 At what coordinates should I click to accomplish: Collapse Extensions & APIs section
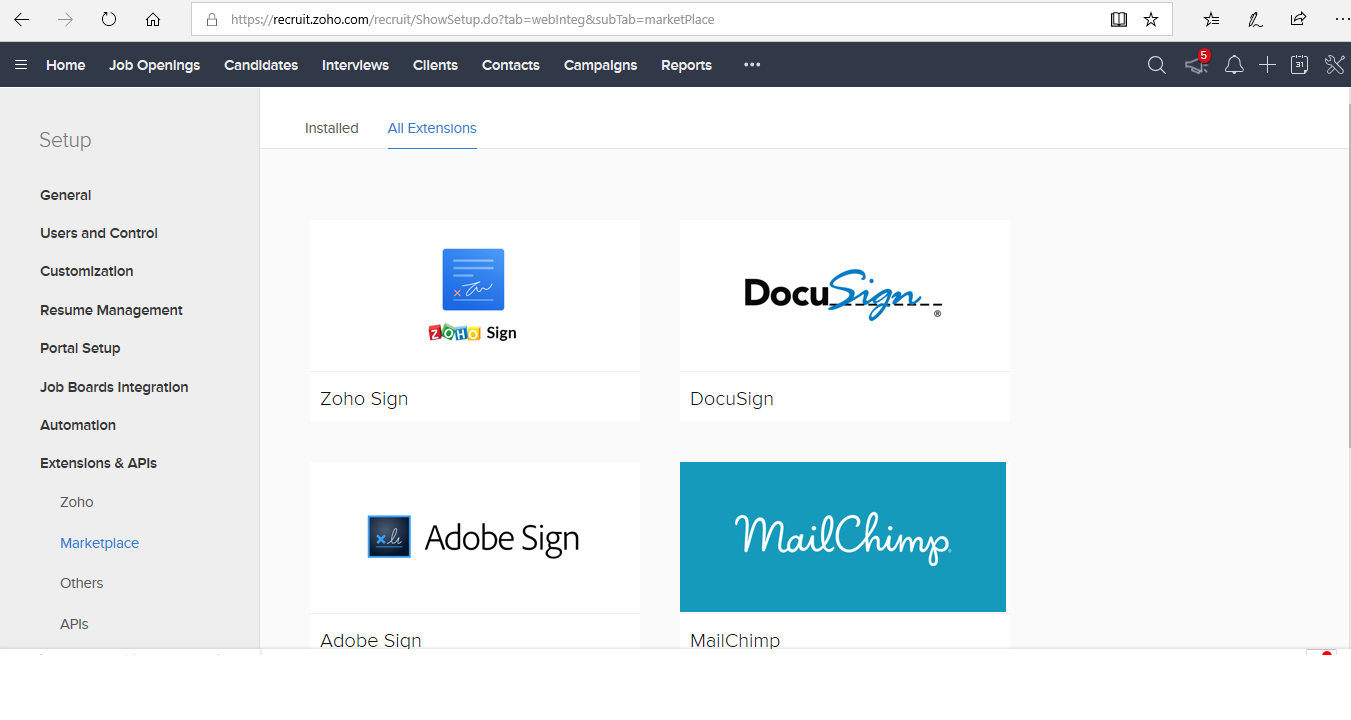(98, 463)
